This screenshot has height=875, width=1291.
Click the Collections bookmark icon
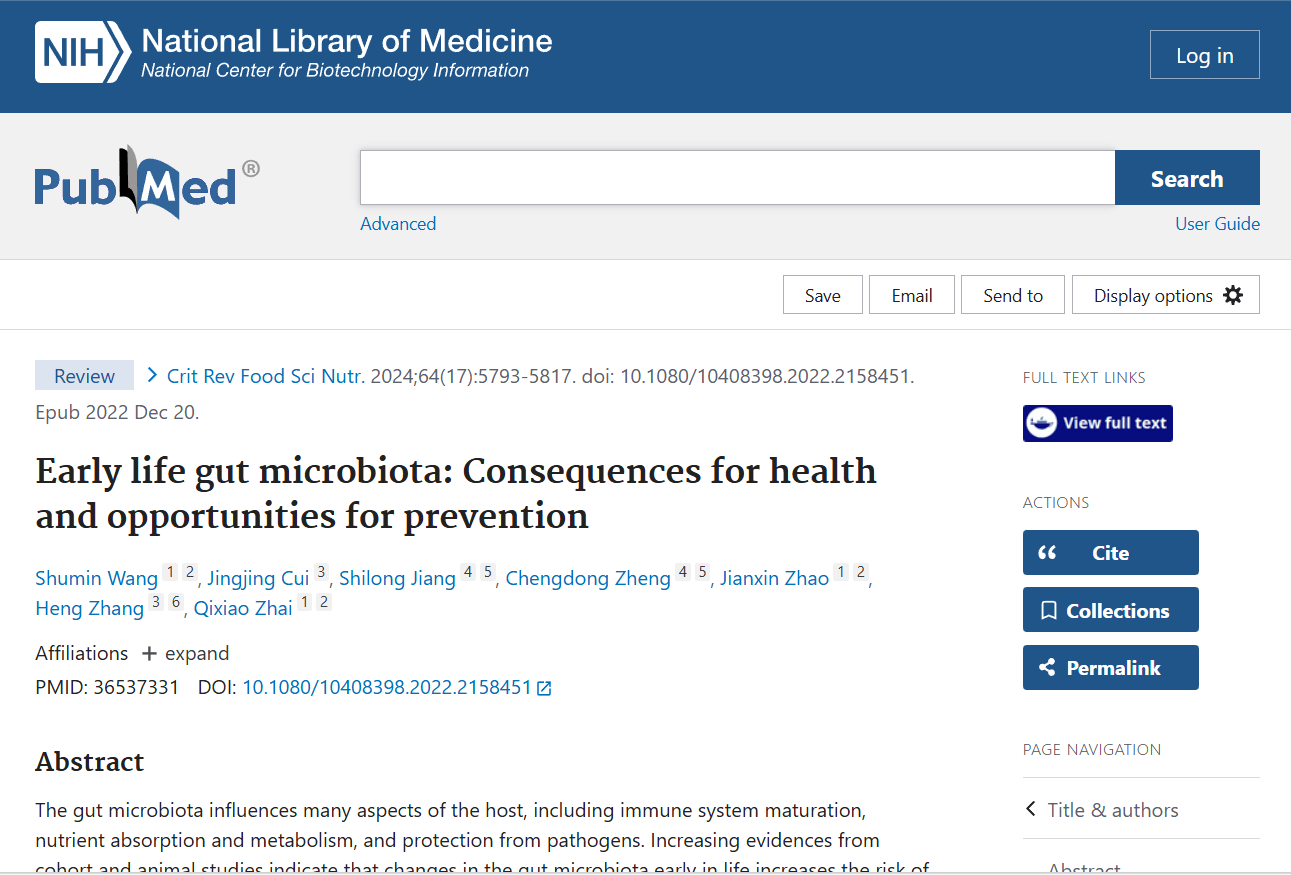click(1048, 611)
